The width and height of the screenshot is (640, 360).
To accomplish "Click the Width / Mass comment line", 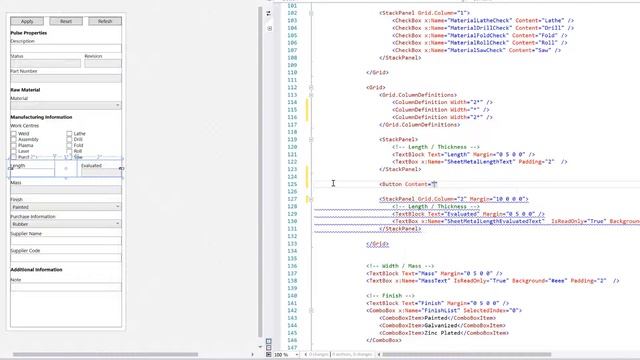I will (x=400, y=266).
